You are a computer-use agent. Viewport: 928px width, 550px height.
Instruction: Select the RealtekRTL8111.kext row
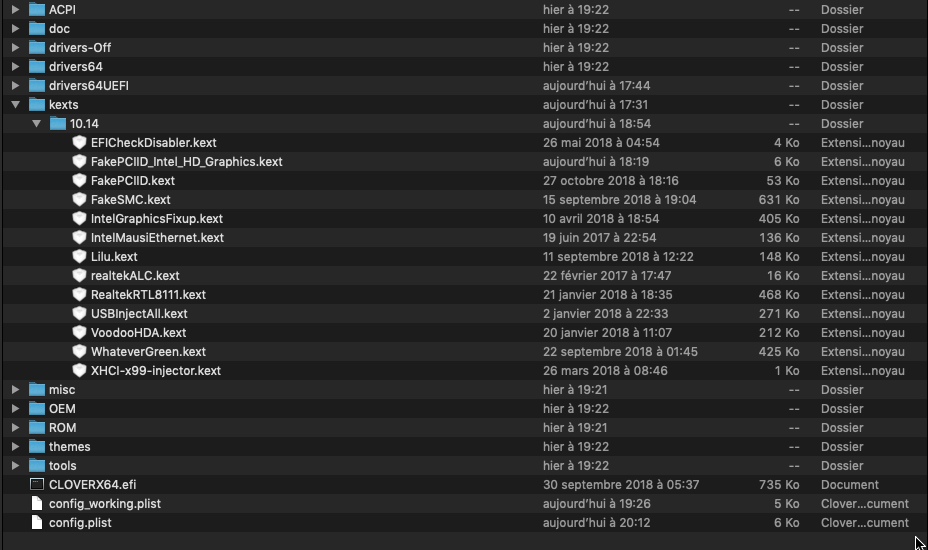[x=464, y=294]
